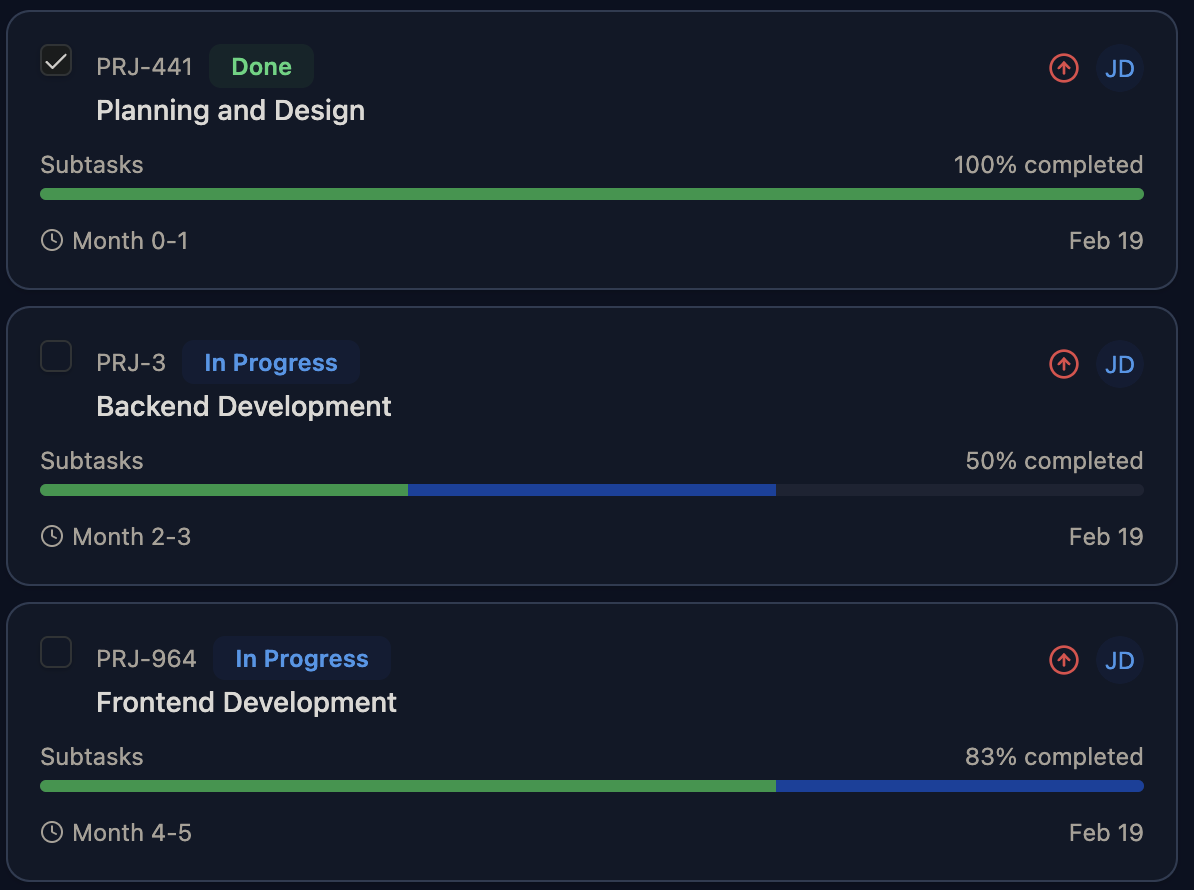Screen dimensions: 1194x890
Task: Open JD avatar on PRJ-964 card
Action: (1119, 660)
